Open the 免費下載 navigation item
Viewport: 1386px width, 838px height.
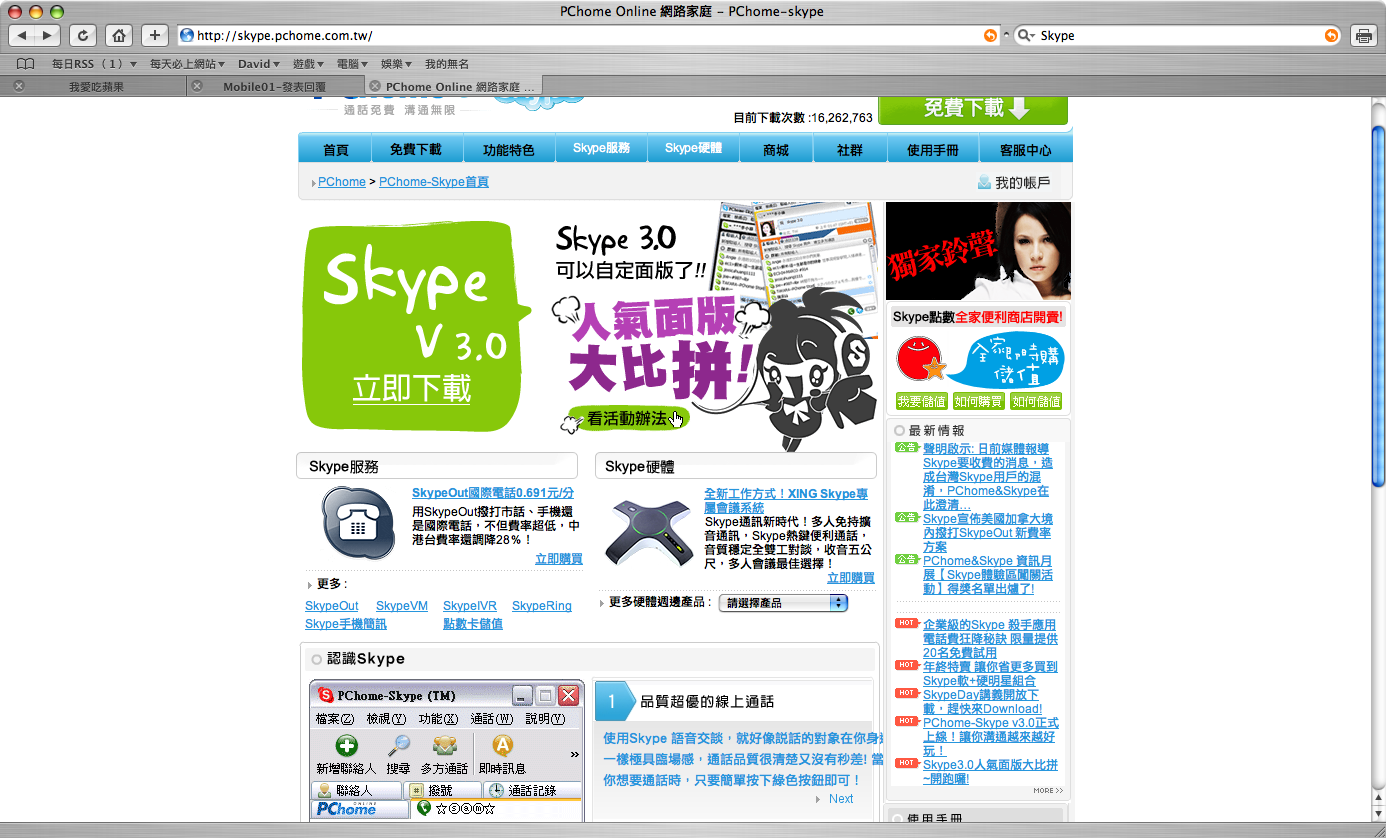(x=415, y=150)
